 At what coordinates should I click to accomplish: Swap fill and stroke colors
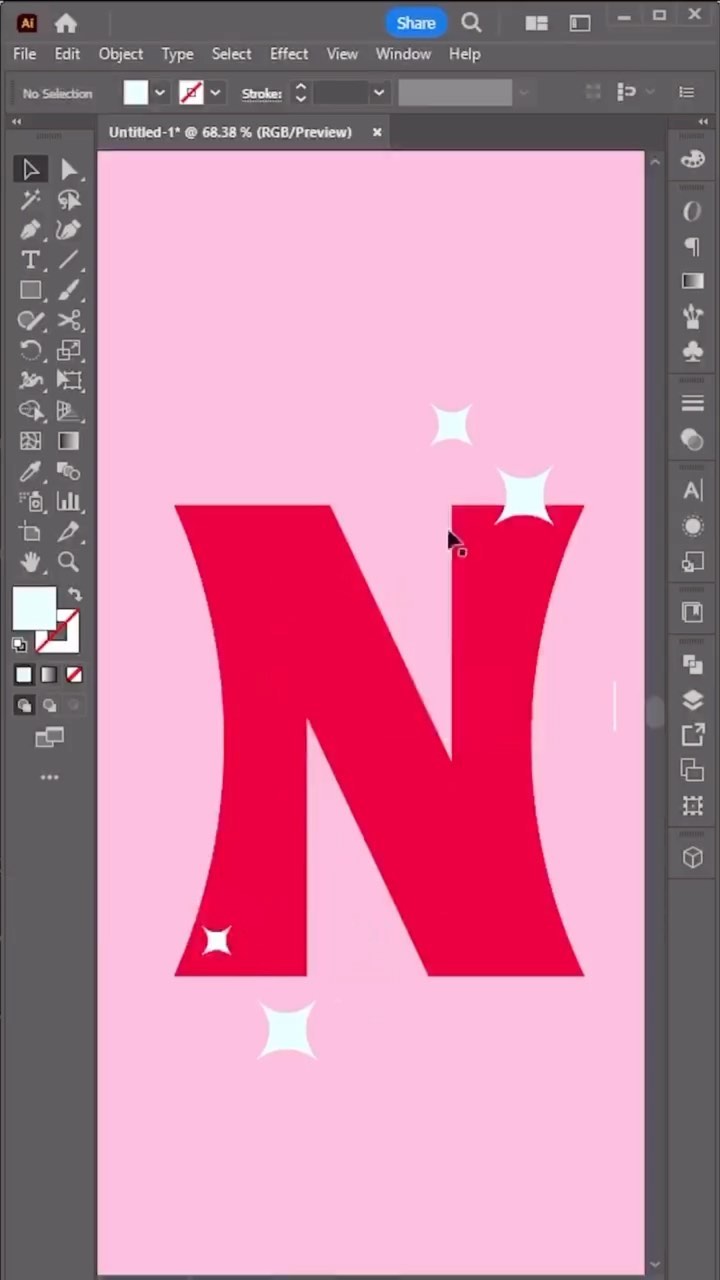pos(74,594)
